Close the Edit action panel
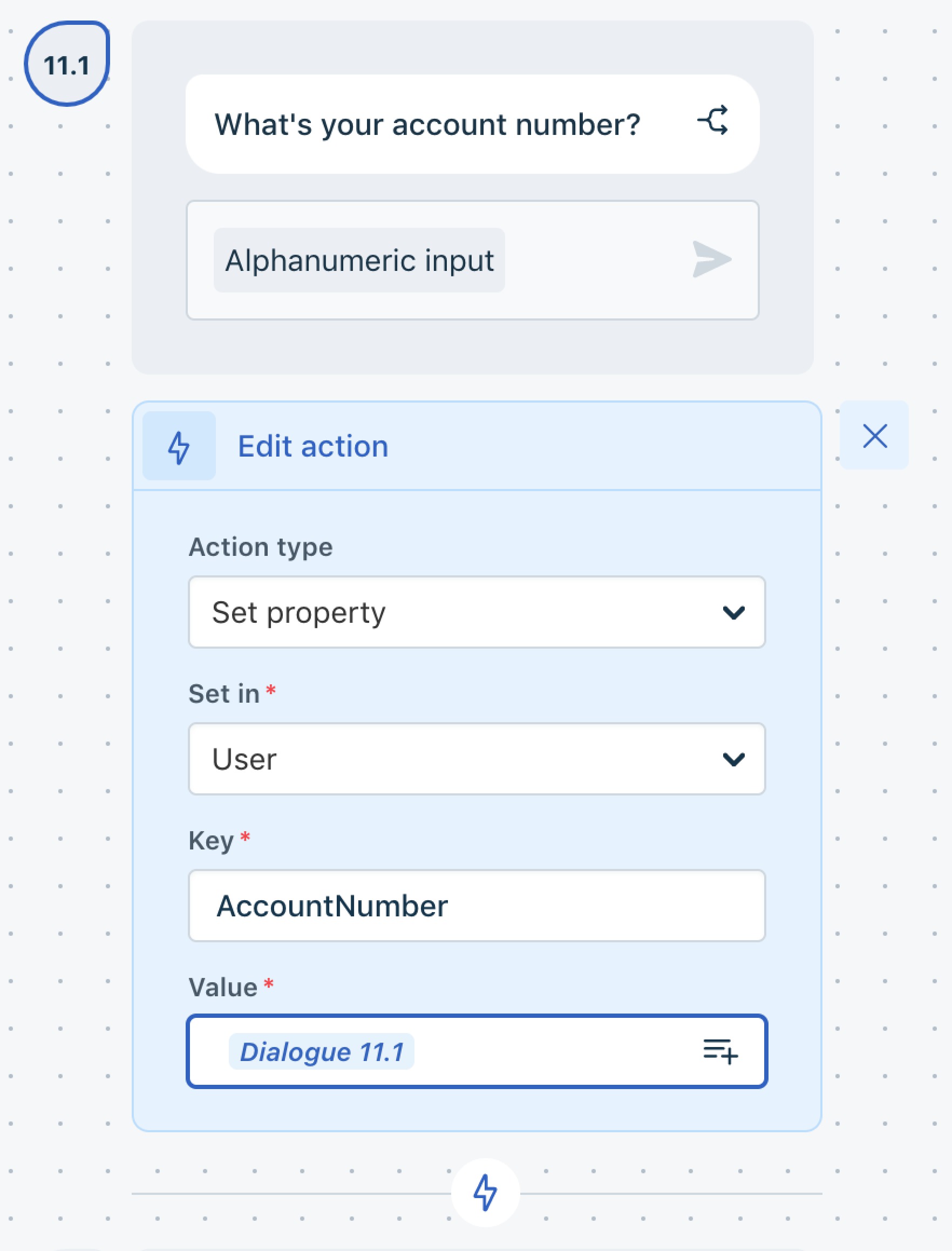The height and width of the screenshot is (1251, 952). [x=874, y=435]
